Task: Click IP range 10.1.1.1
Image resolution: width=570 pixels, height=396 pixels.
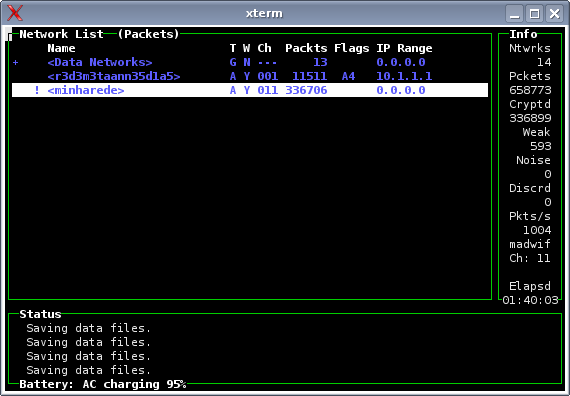Action: [404, 76]
